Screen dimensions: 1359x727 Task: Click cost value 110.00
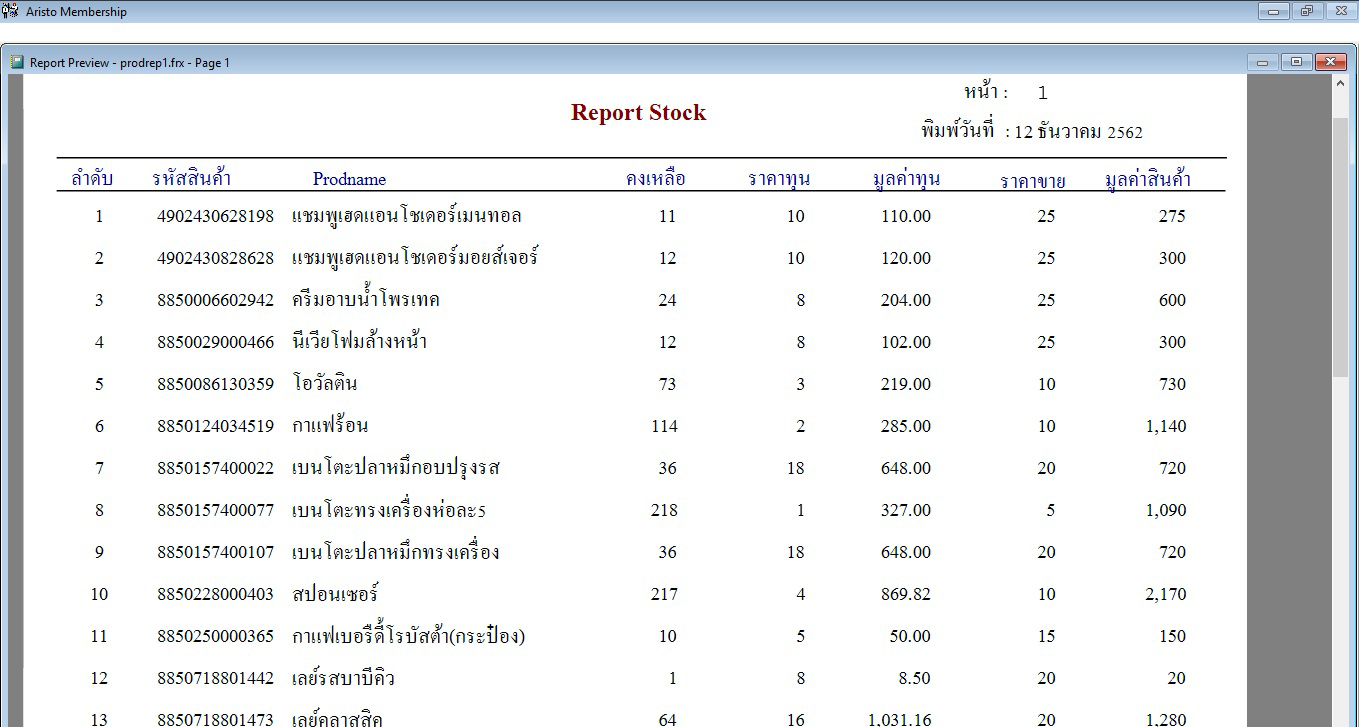[906, 216]
